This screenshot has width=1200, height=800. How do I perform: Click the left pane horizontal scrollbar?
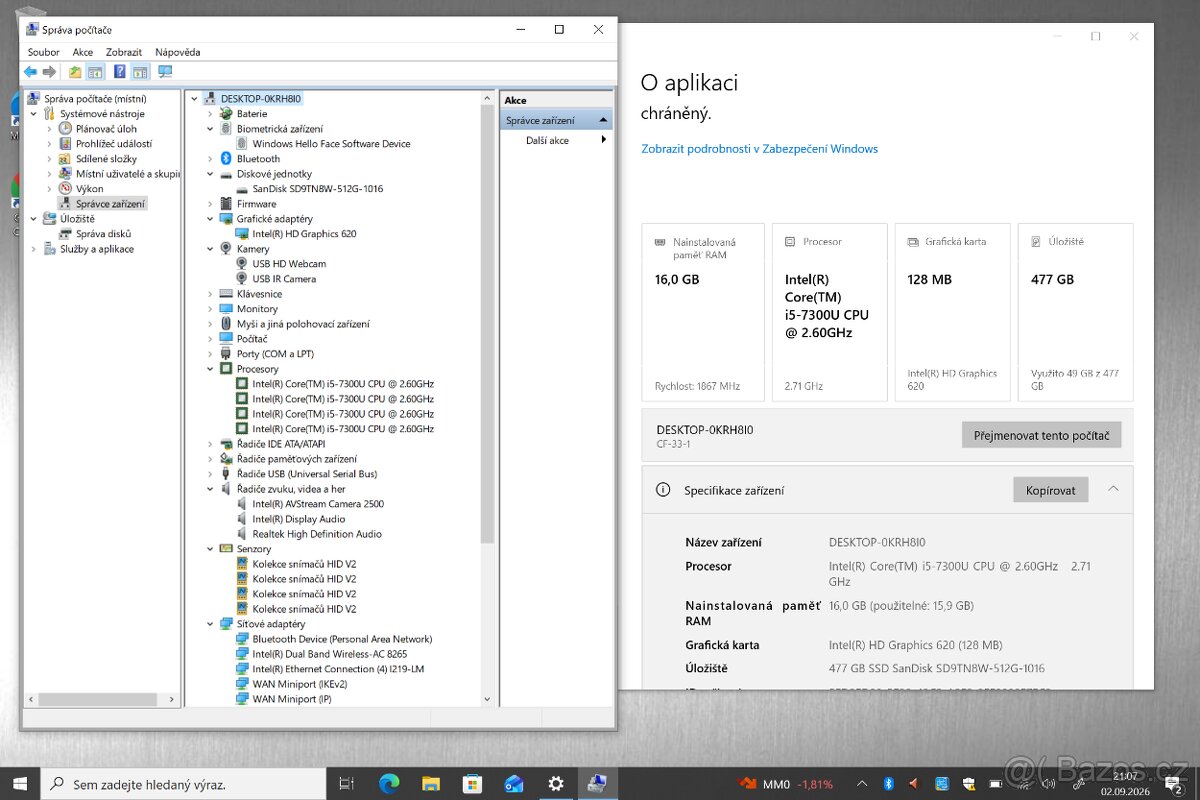(x=100, y=699)
